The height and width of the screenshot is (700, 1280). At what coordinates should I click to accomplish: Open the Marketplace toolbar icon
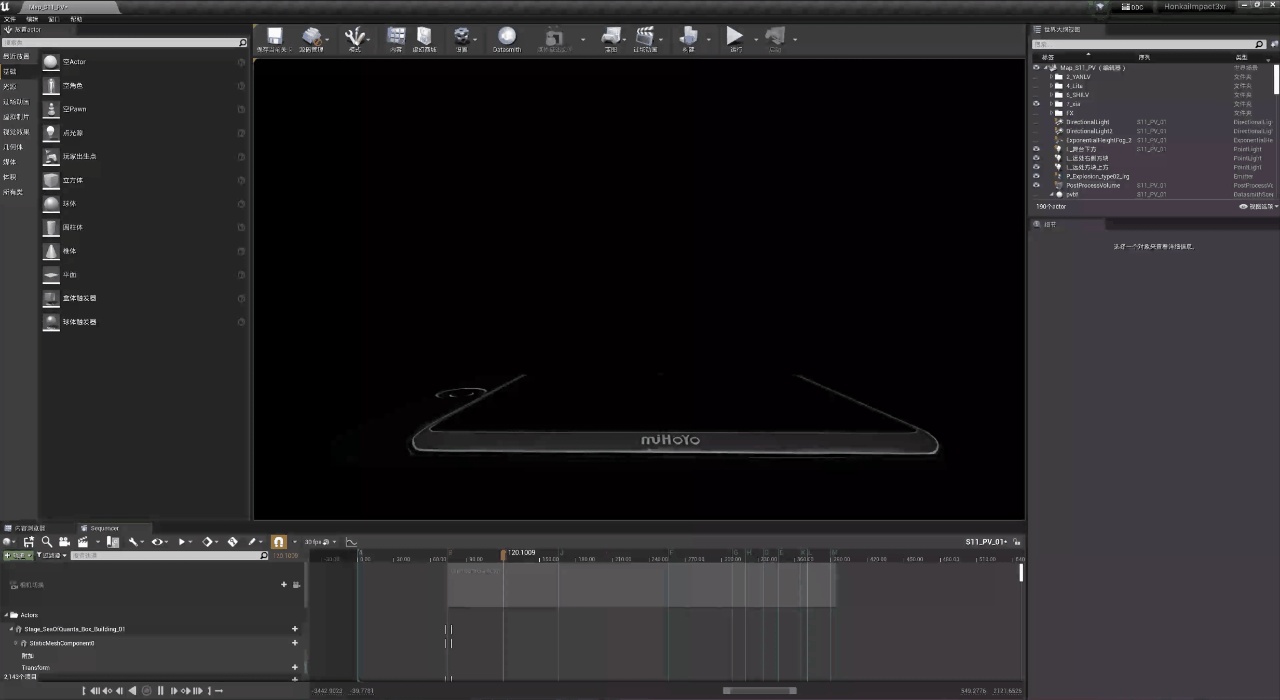coord(425,36)
